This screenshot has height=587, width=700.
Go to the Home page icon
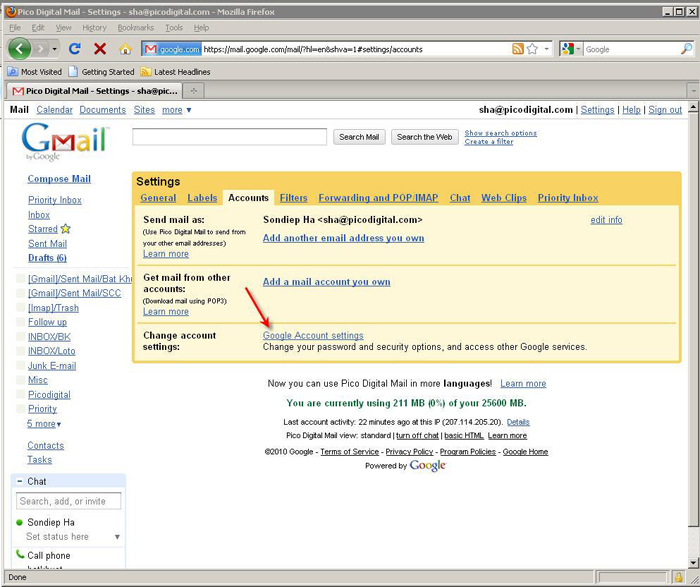tap(125, 49)
